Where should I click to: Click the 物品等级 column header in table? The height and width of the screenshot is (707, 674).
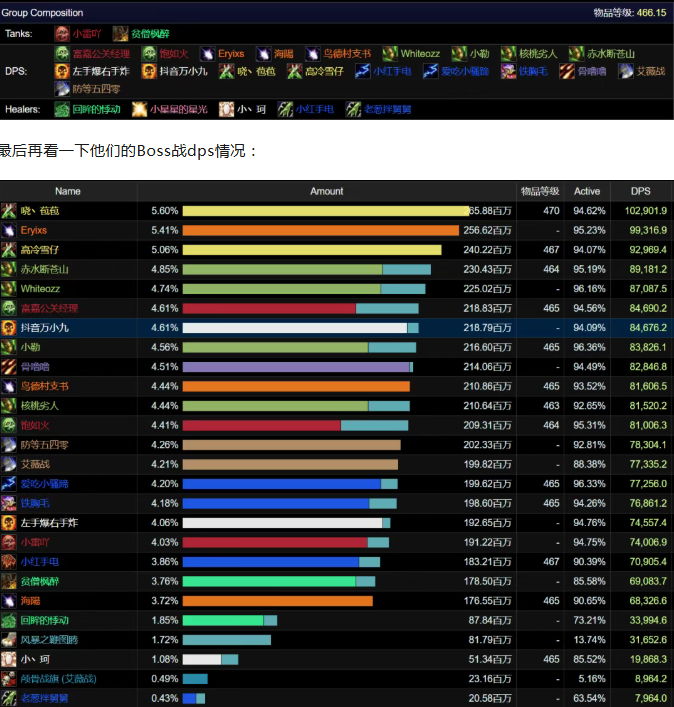(541, 191)
